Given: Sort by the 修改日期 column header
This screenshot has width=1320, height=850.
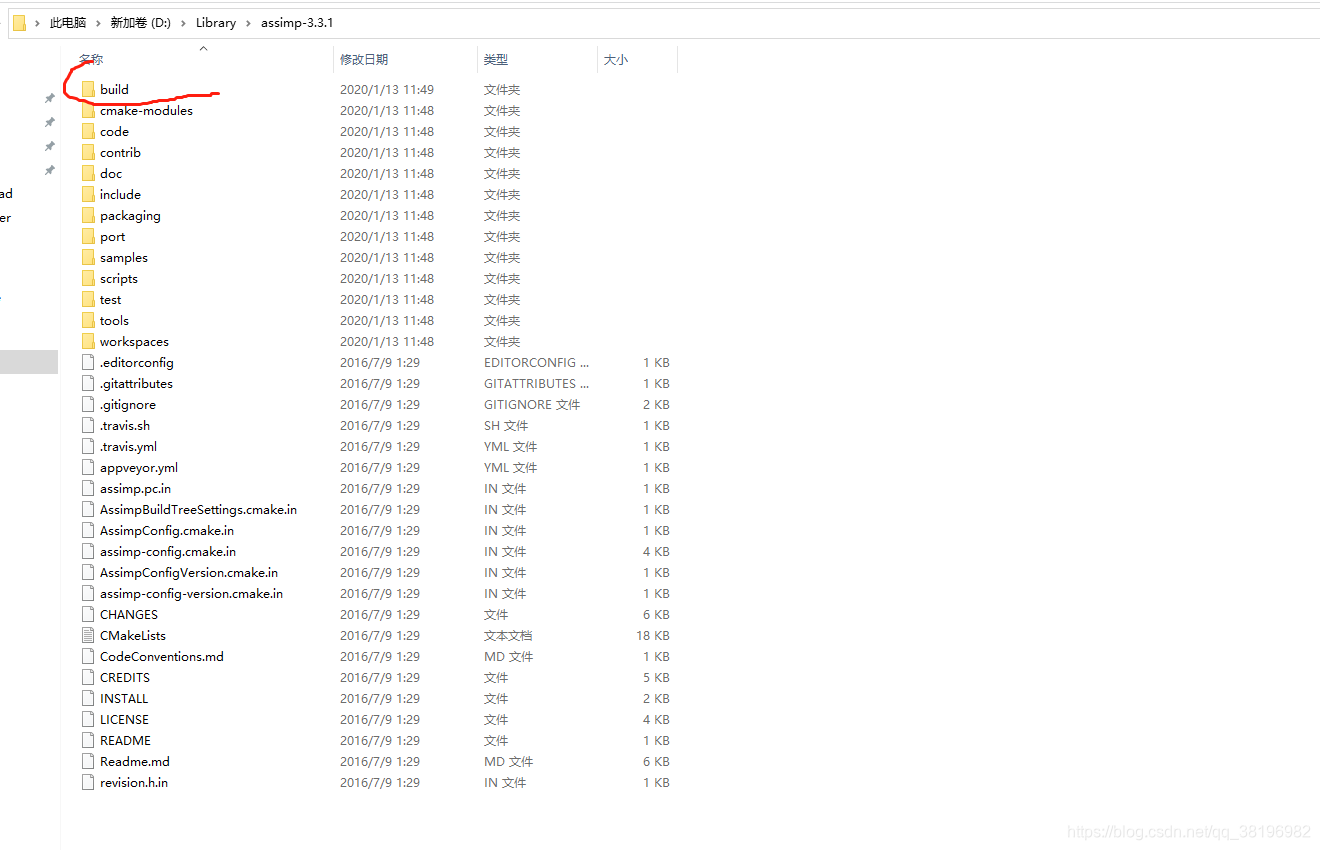Looking at the screenshot, I should click(365, 59).
